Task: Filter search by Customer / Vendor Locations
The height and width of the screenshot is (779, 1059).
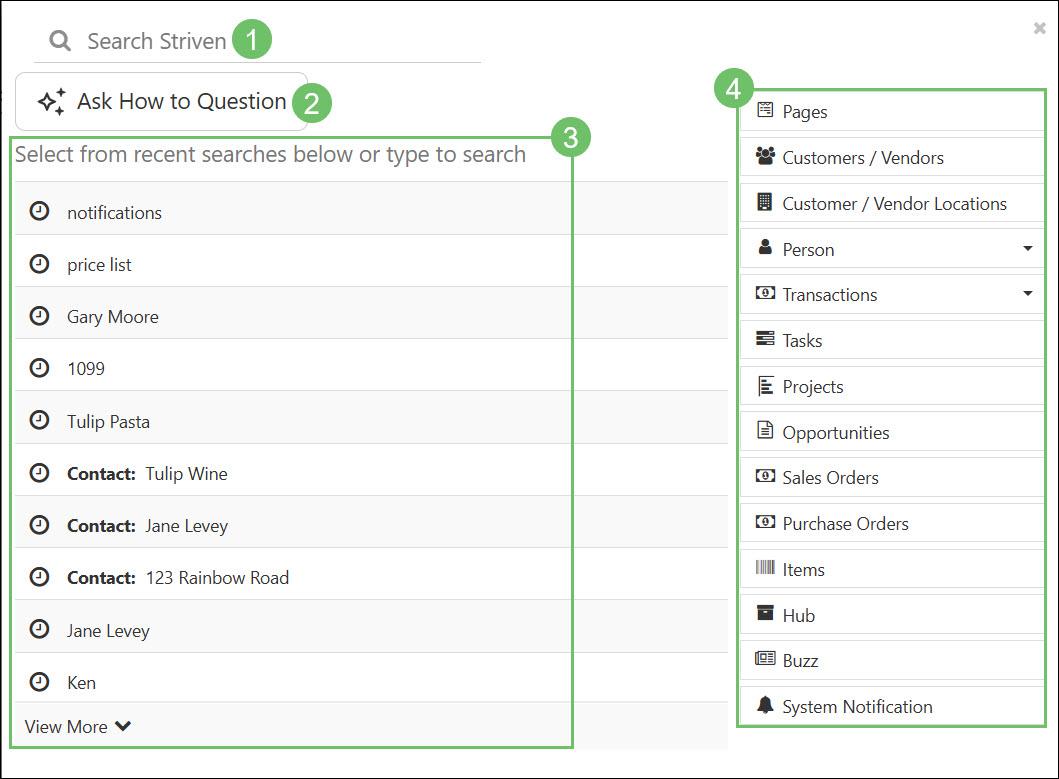Action: click(892, 203)
